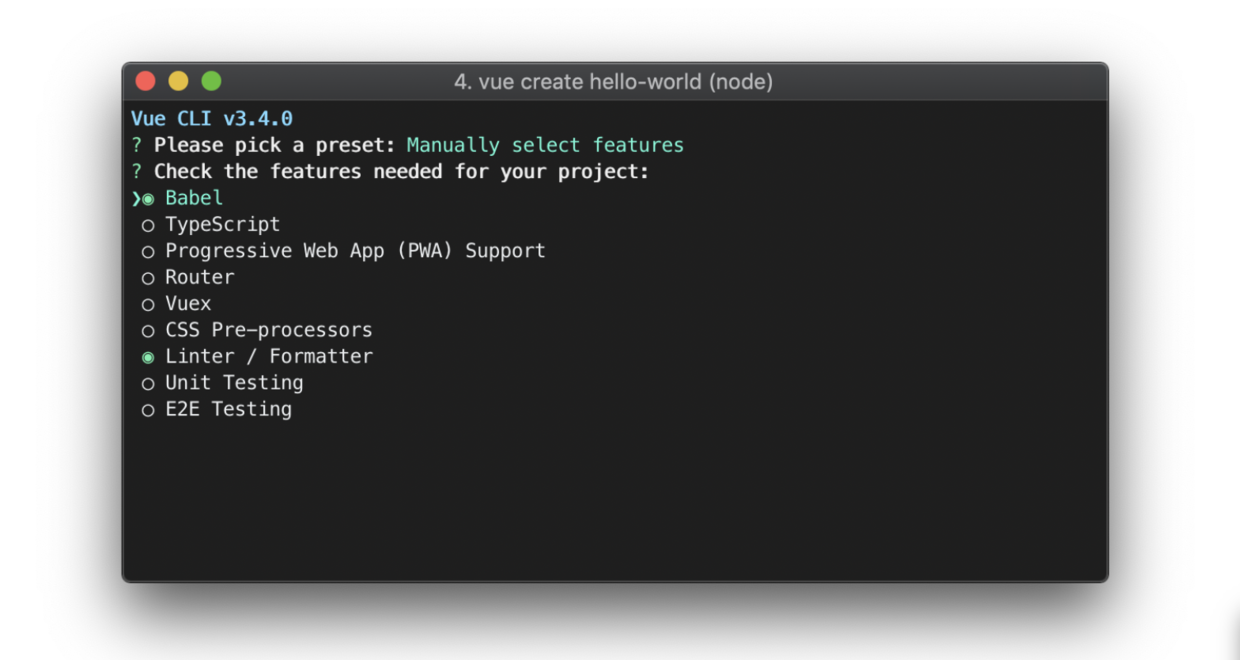
Task: Check the PWA Support option circle
Action: 148,251
